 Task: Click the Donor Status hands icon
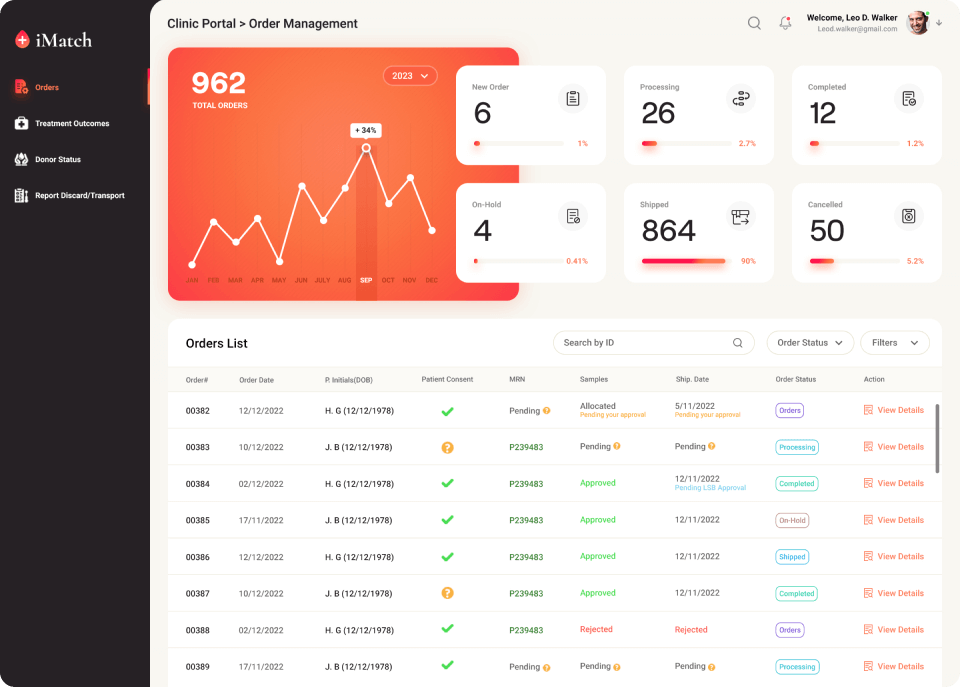click(x=21, y=159)
